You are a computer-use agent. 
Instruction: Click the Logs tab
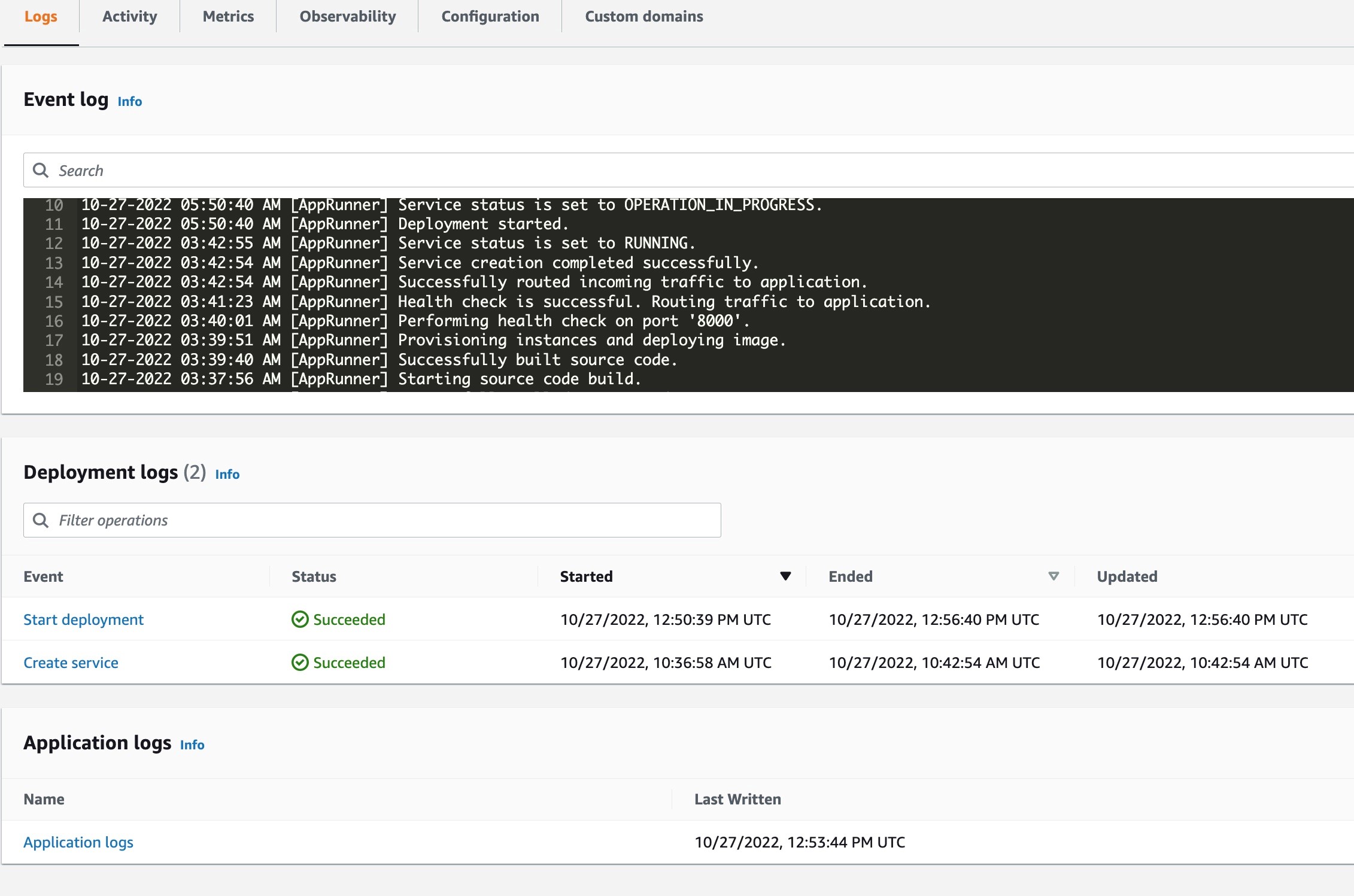[x=40, y=16]
